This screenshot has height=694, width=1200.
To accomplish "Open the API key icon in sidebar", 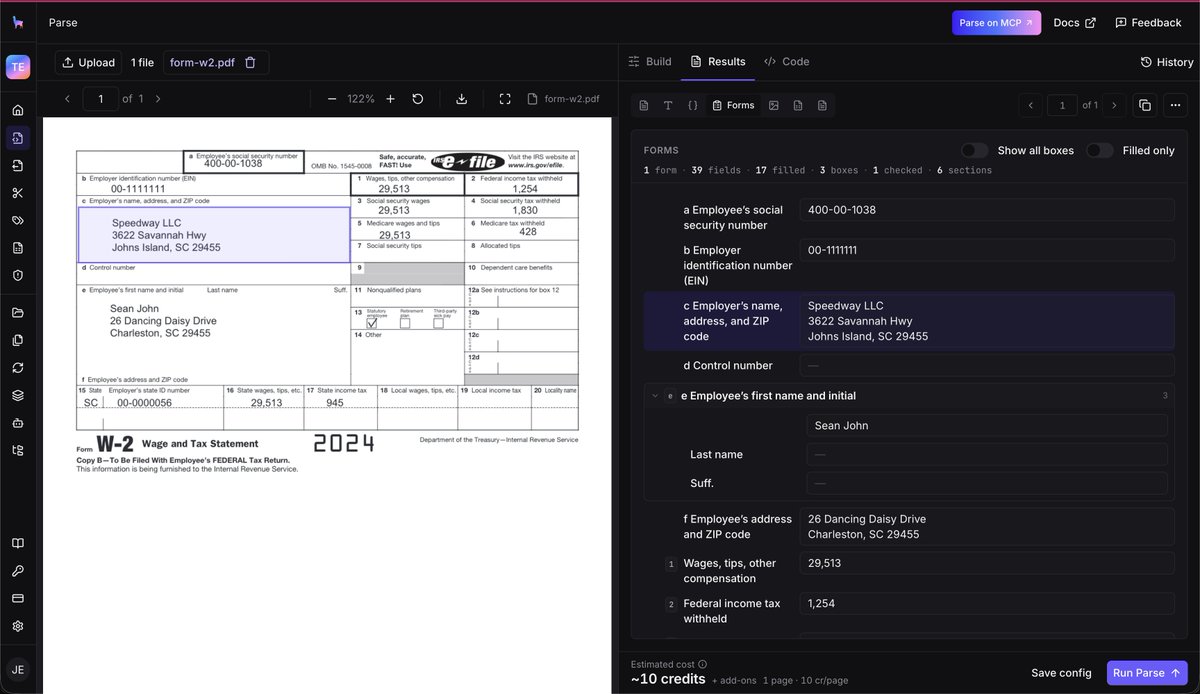I will tap(18, 571).
